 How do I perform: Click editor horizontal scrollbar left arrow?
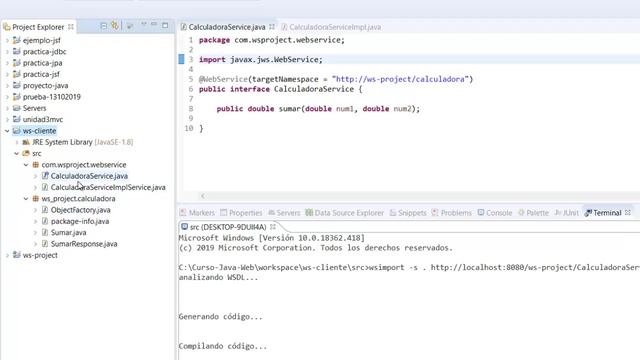[203, 196]
